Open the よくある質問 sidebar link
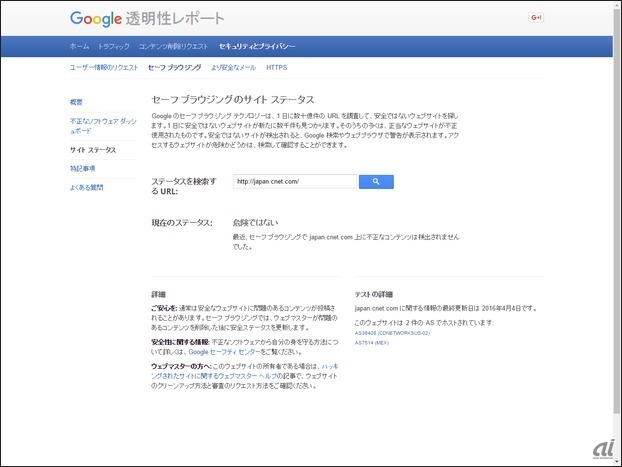The height and width of the screenshot is (467, 622). [x=86, y=187]
